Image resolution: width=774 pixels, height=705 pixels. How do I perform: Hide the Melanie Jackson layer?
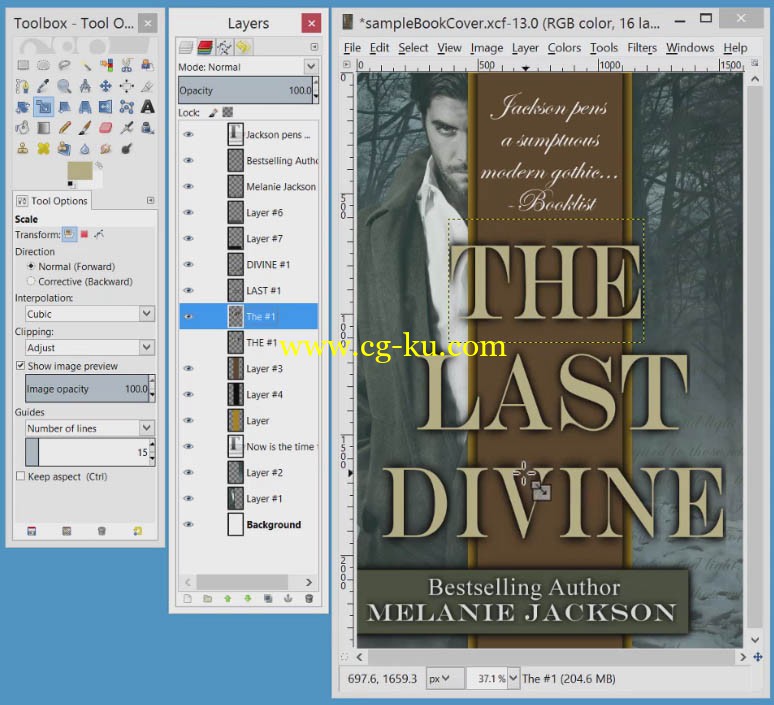[x=188, y=186]
